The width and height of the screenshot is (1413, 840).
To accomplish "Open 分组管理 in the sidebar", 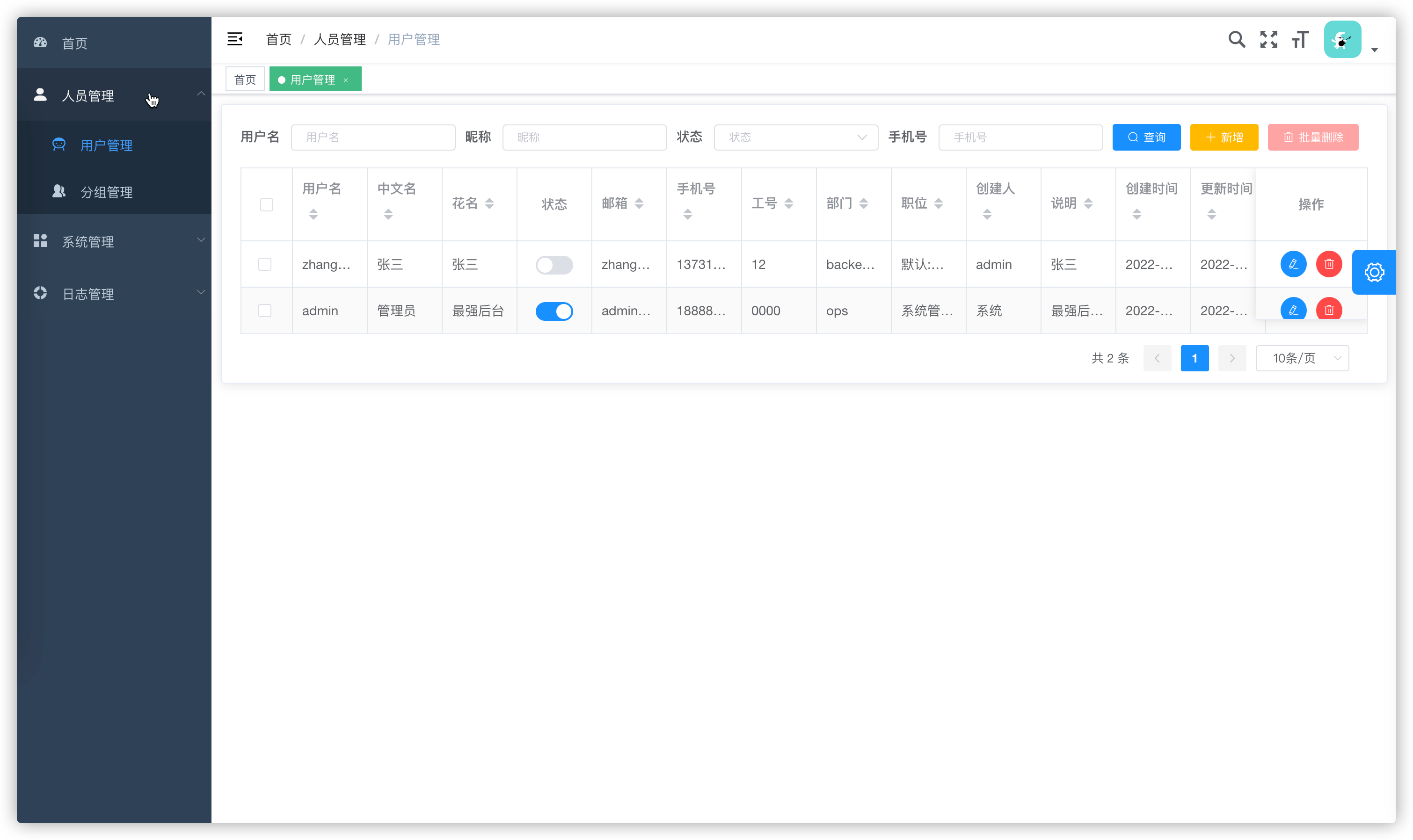I will pyautogui.click(x=106, y=192).
